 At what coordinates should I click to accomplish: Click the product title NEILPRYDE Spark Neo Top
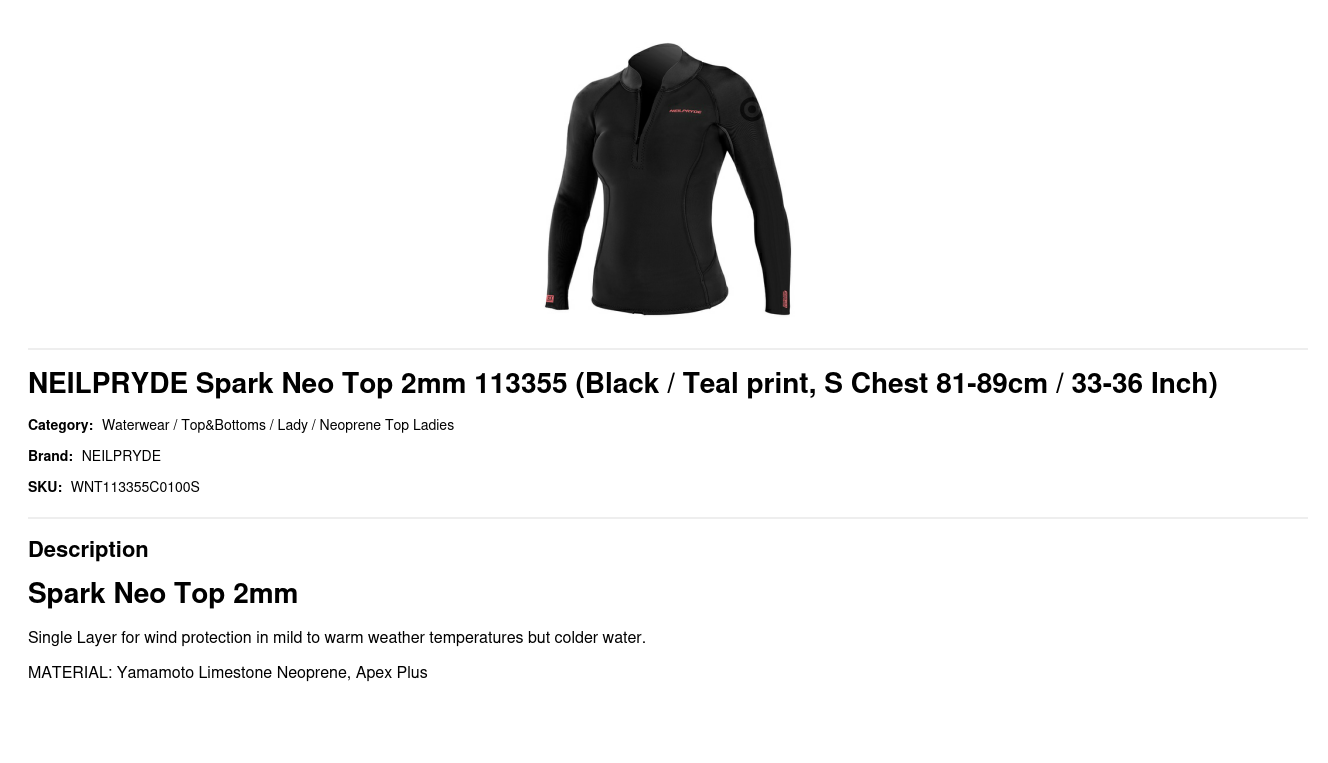(x=622, y=383)
